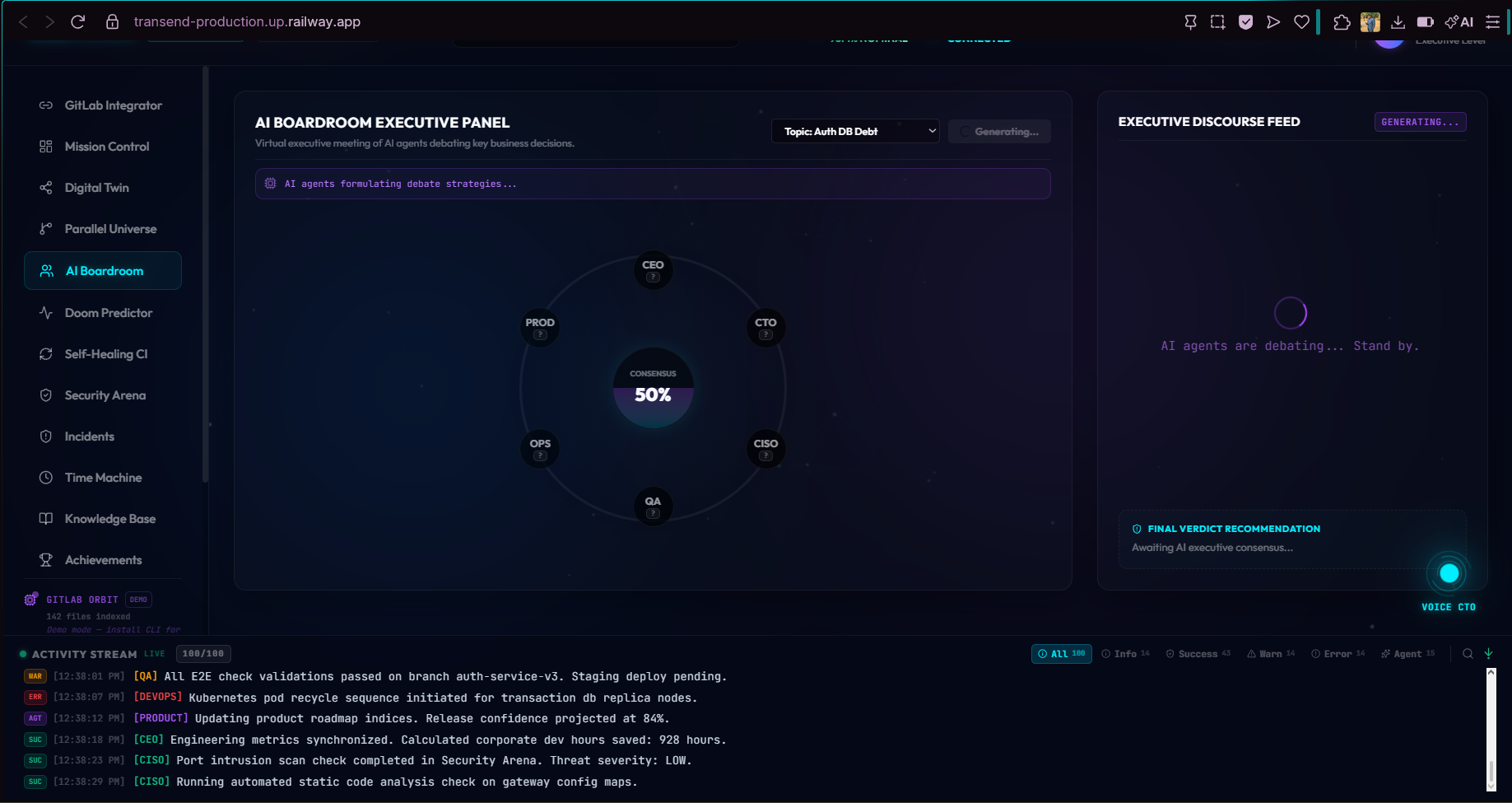
Task: Open the Topic: Auth DB Debt dropdown
Action: (855, 132)
